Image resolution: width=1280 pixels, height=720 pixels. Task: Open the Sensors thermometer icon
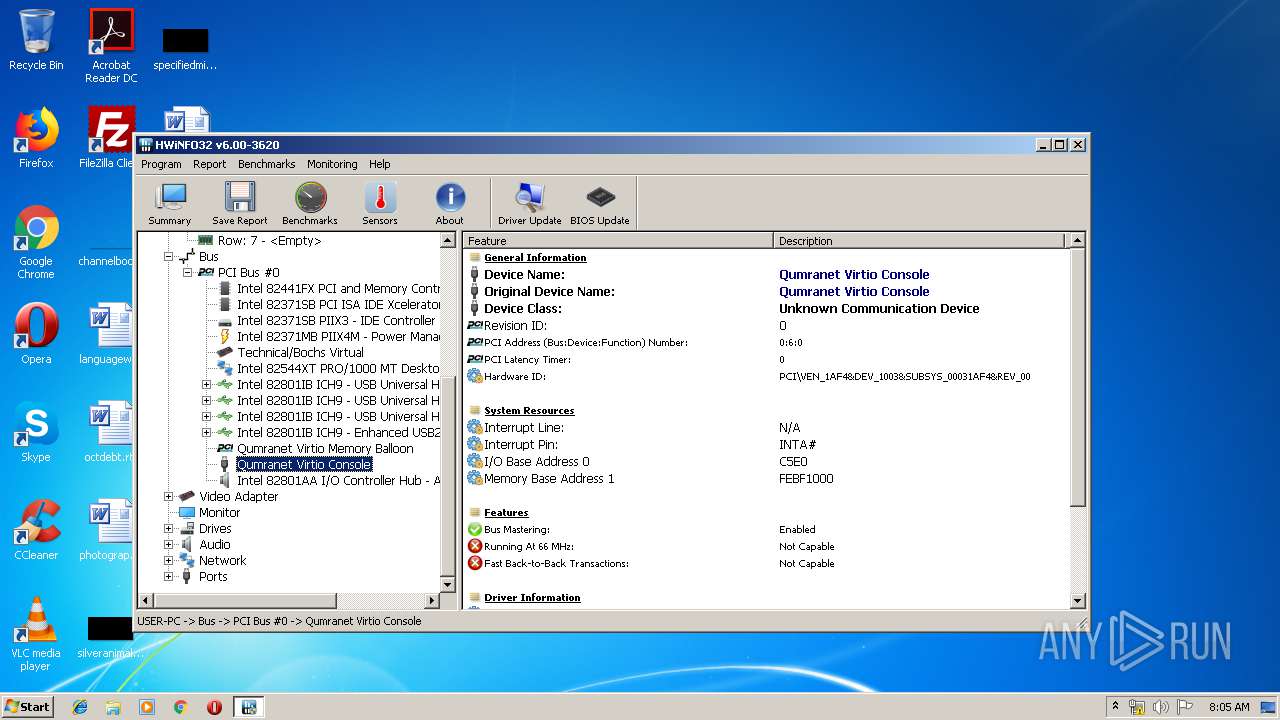(x=380, y=203)
